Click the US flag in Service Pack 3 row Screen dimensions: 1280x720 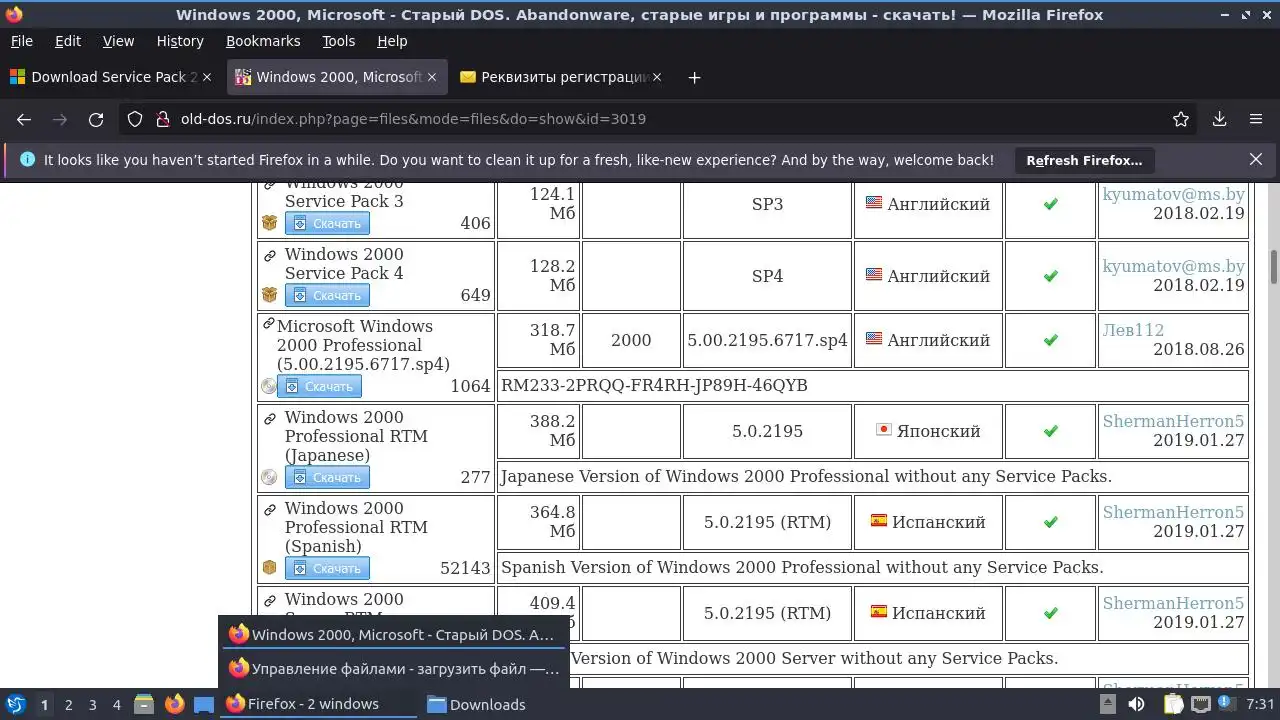point(874,202)
